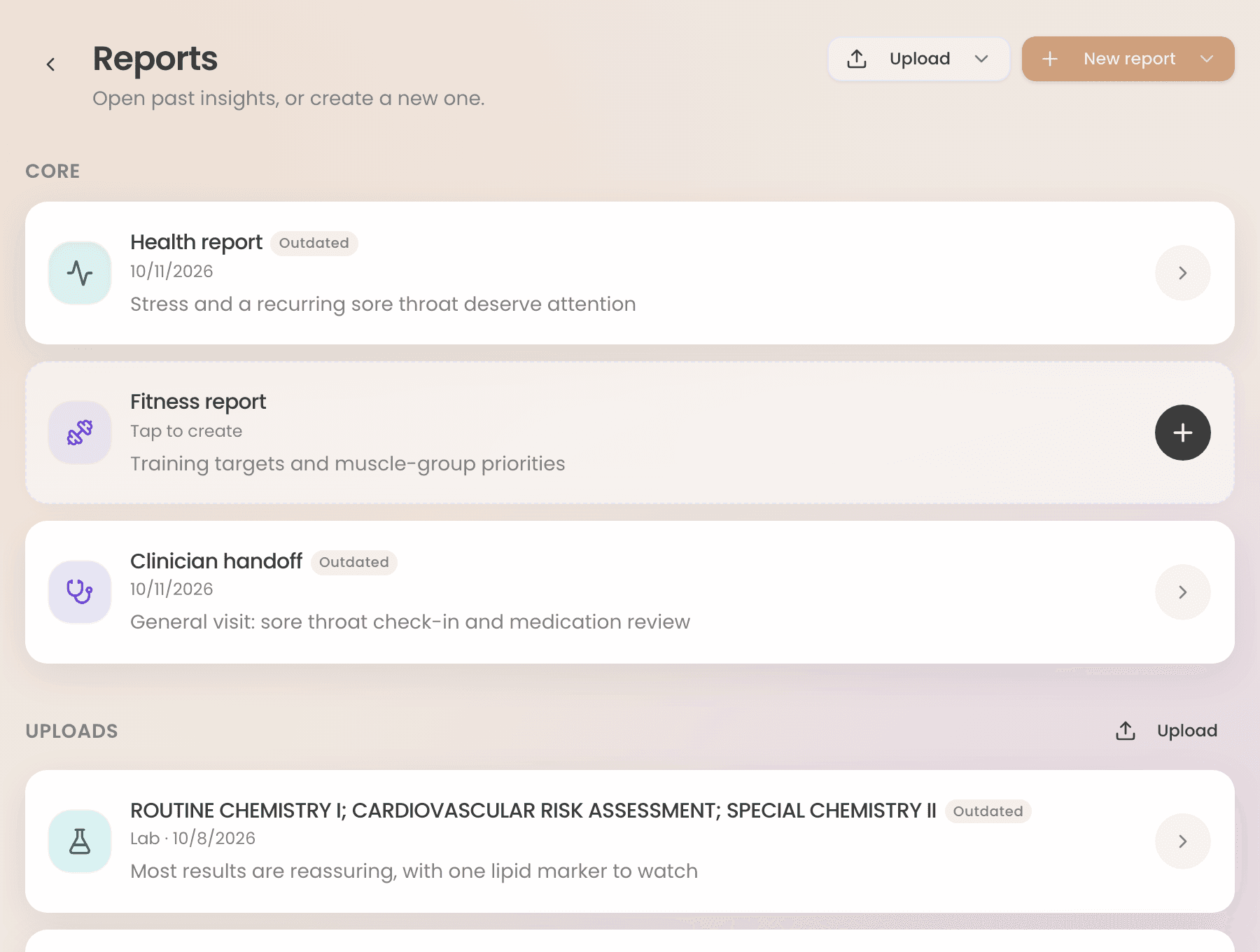
Task: Click the Health report date 10/11/2026
Action: pos(171,272)
